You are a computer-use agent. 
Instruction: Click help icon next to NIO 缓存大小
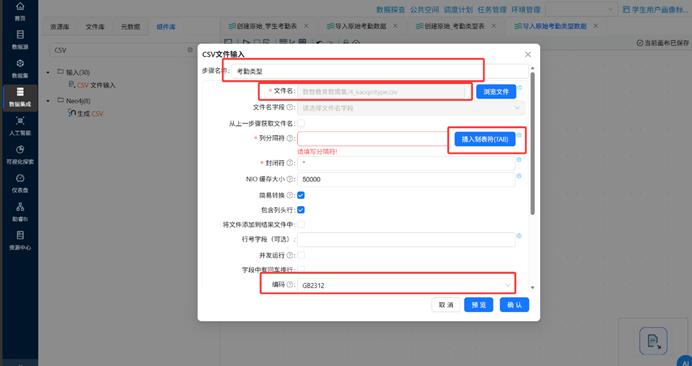290,179
